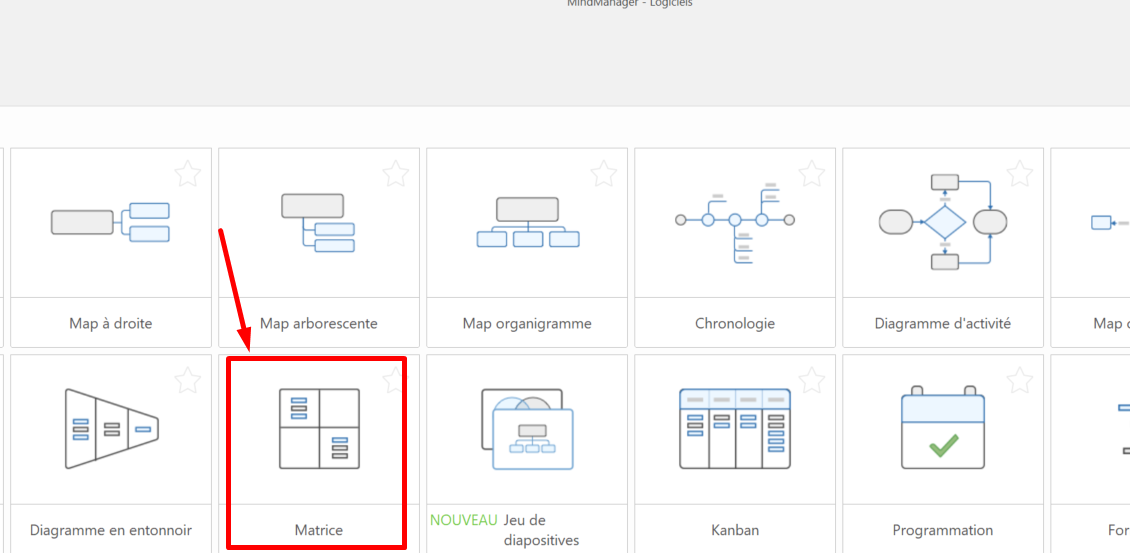Image resolution: width=1130 pixels, height=553 pixels.
Task: Toggle favorite star on Programmation tile
Action: [1020, 380]
